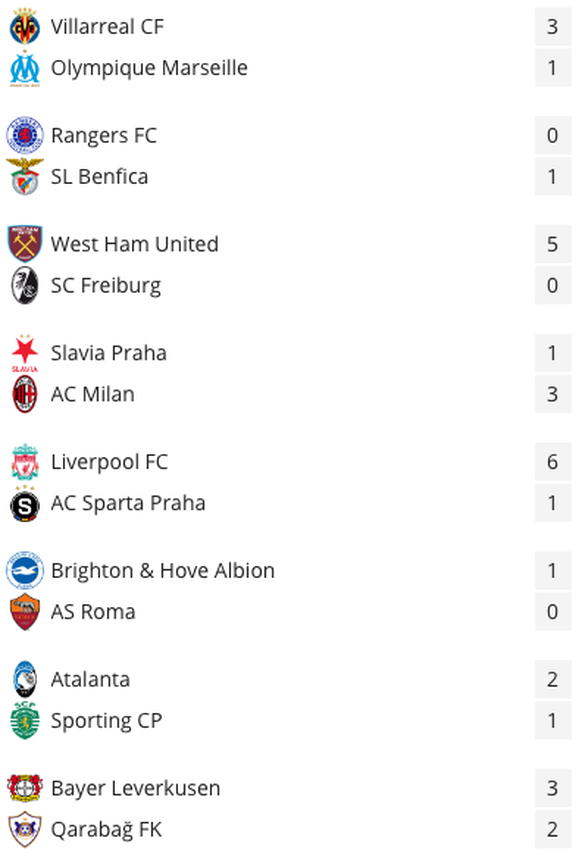582x866 pixels.
Task: Click the SC Freiburg logo
Action: pyautogui.click(x=25, y=286)
